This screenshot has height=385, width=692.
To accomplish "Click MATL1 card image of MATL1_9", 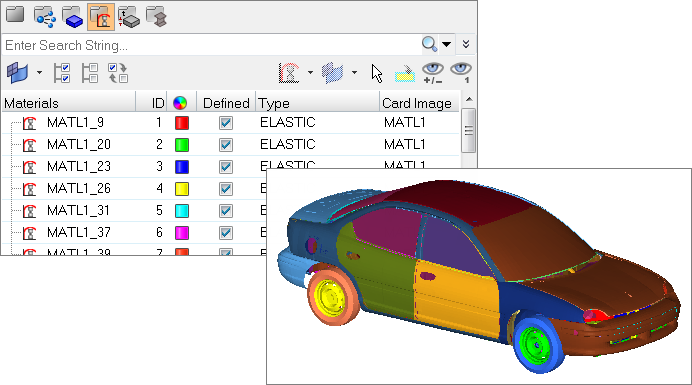I will (404, 122).
